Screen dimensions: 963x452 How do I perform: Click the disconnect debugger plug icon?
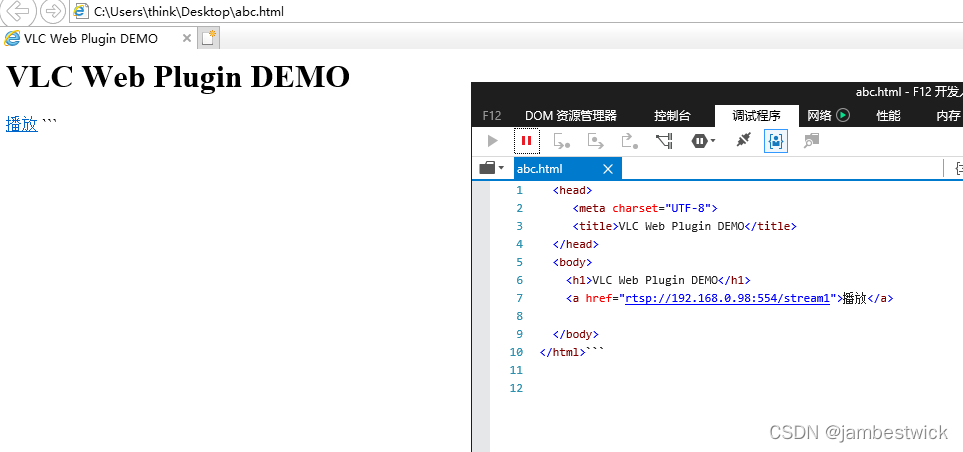point(743,141)
